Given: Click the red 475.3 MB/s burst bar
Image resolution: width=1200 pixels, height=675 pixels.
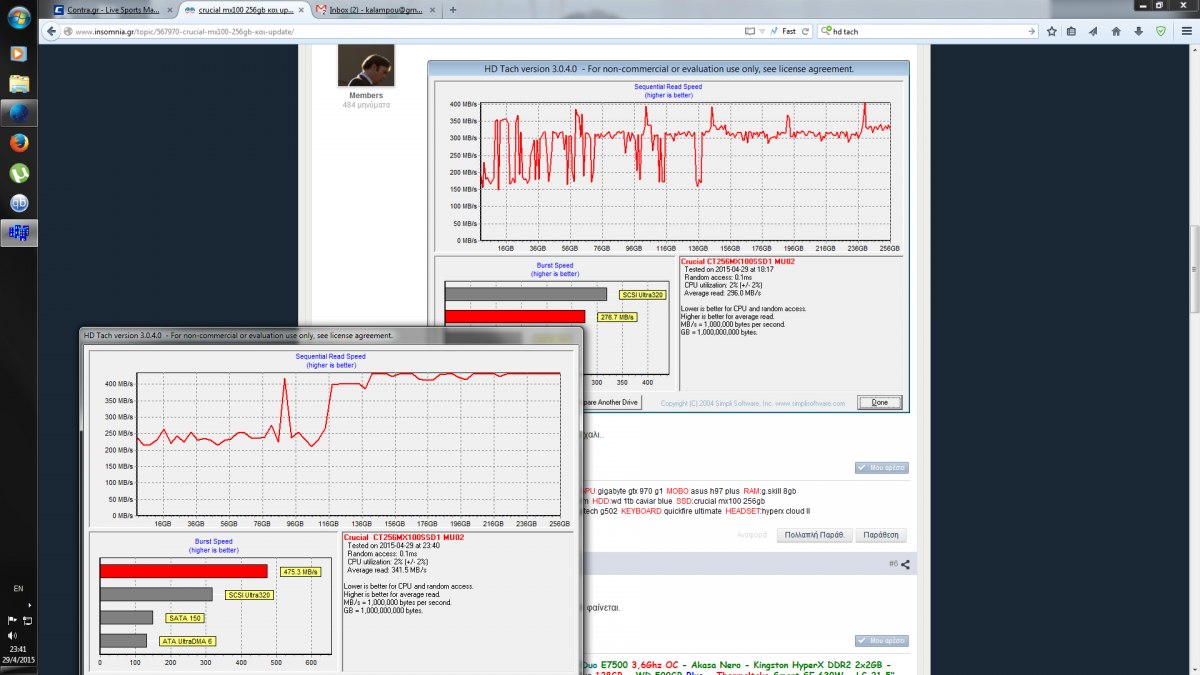Looking at the screenshot, I should (184, 571).
